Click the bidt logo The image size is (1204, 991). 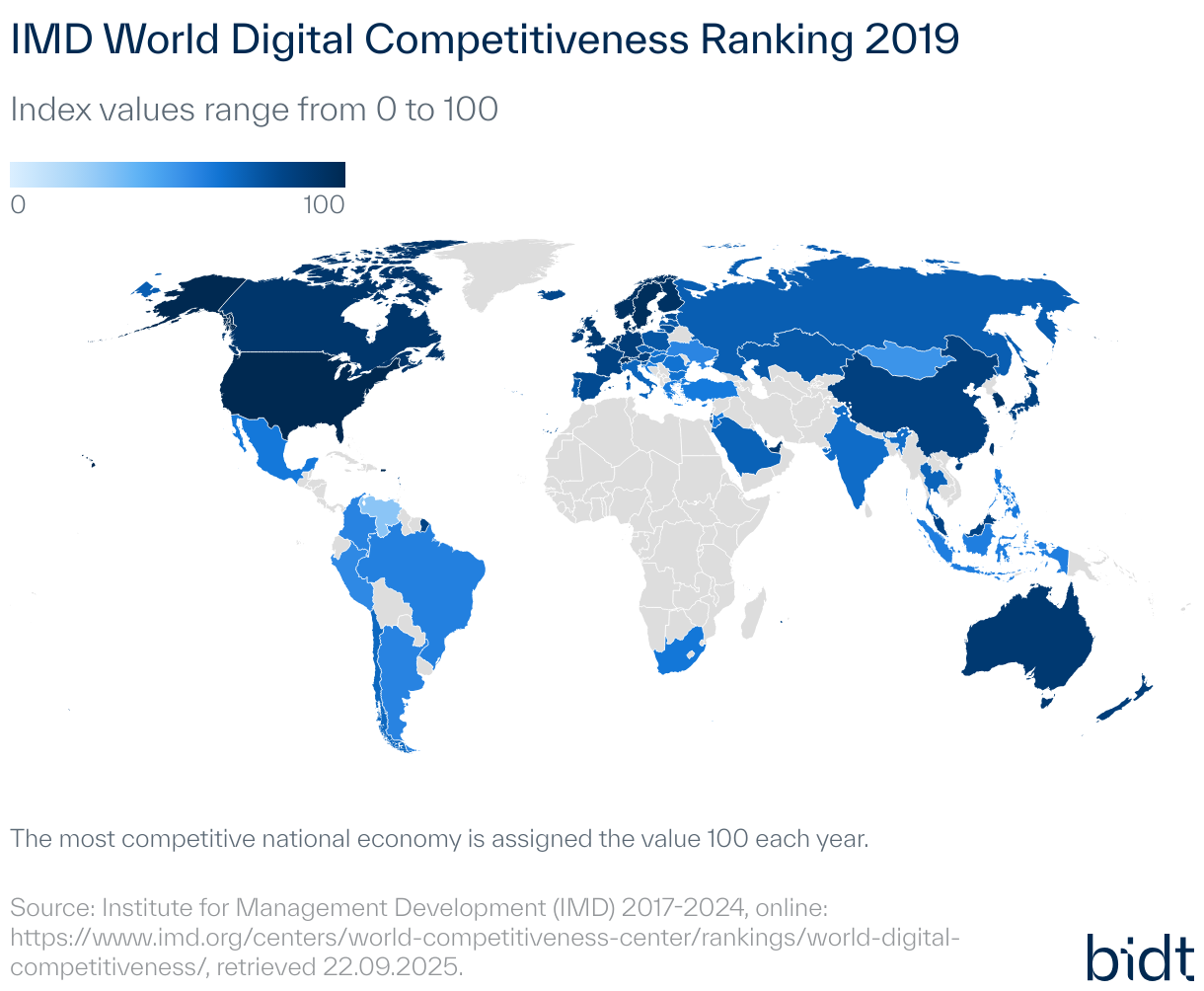coord(1139,955)
